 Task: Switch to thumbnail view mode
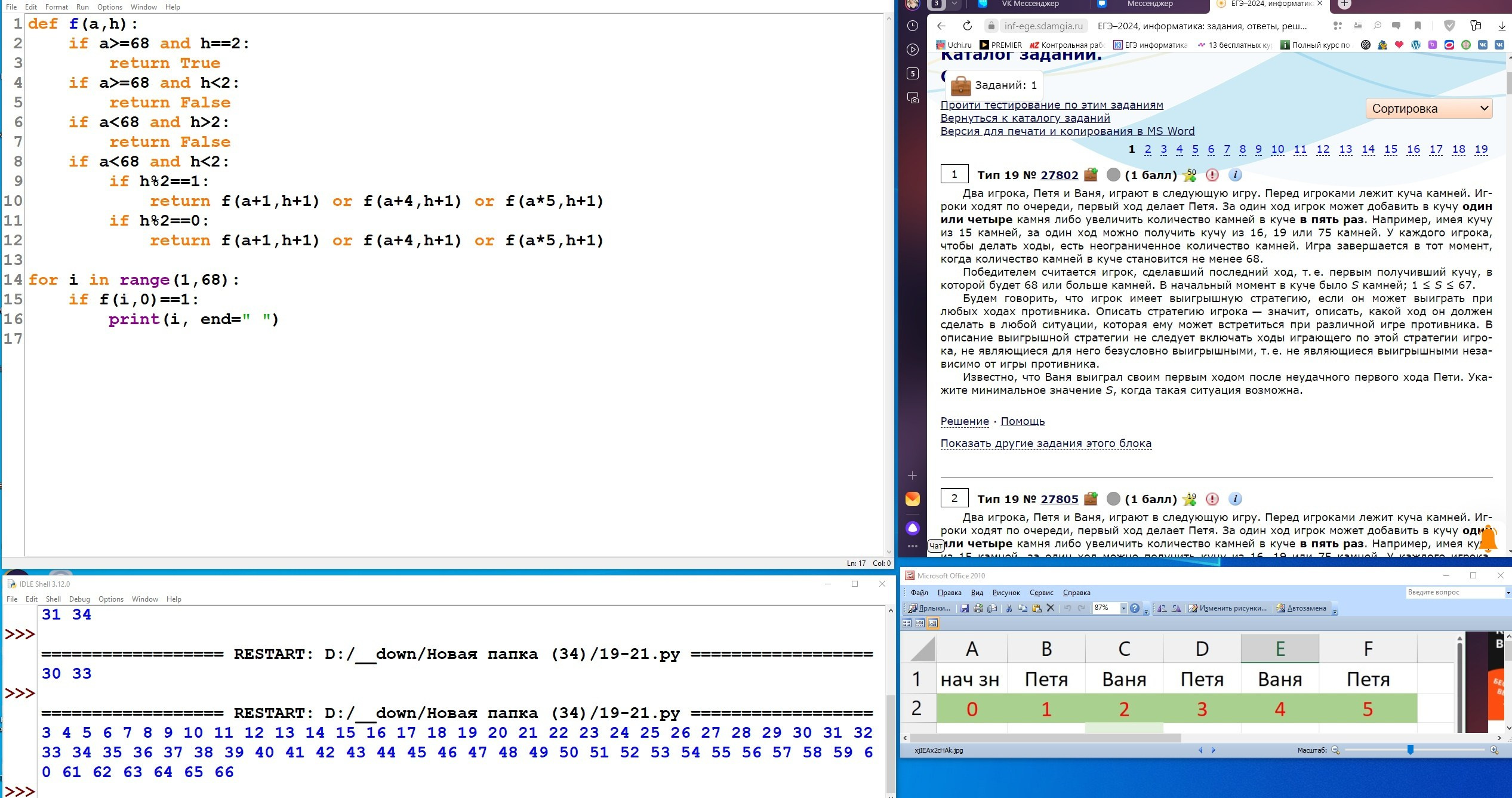coord(907,624)
